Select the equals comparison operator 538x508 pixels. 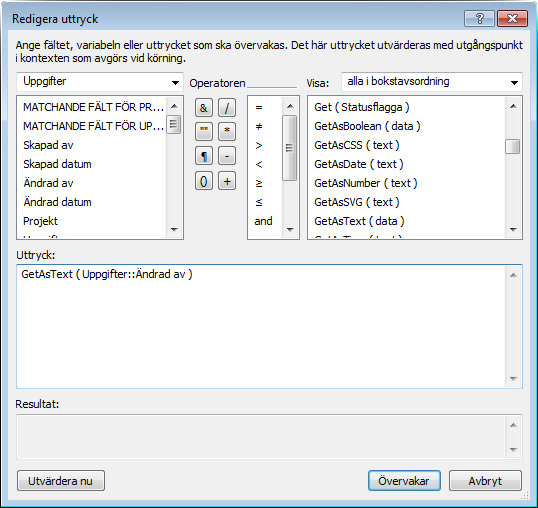tap(265, 107)
